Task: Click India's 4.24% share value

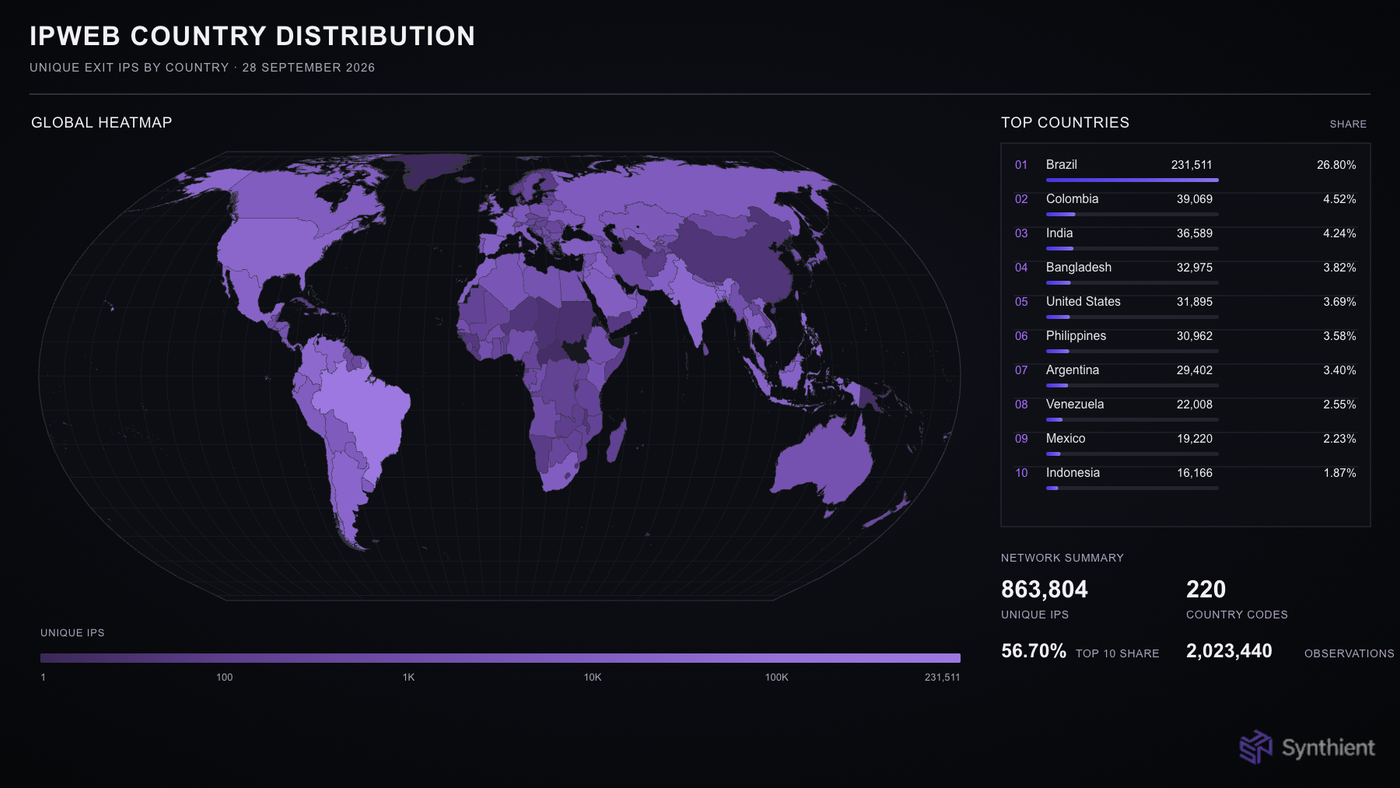Action: [1340, 233]
